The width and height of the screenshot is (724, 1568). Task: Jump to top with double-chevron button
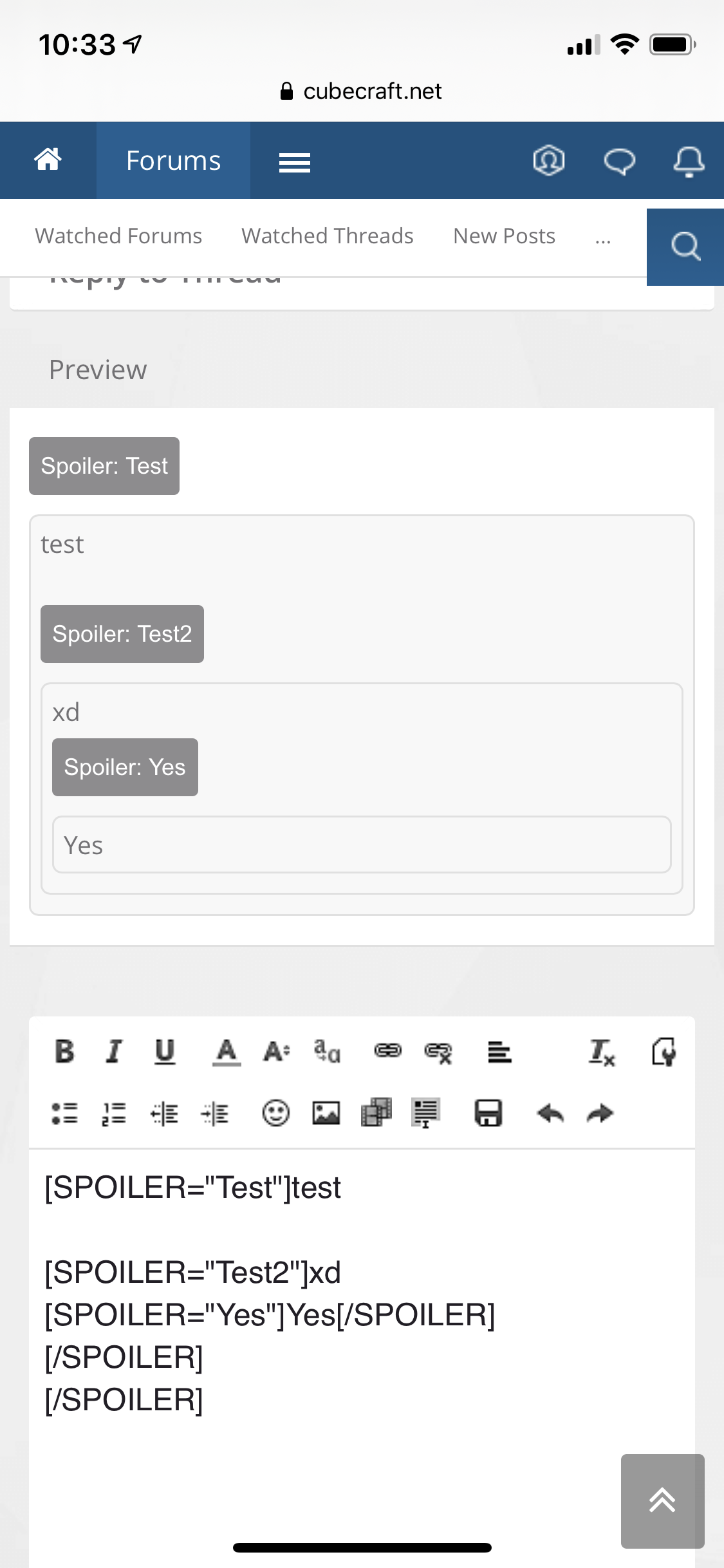coord(663,1501)
